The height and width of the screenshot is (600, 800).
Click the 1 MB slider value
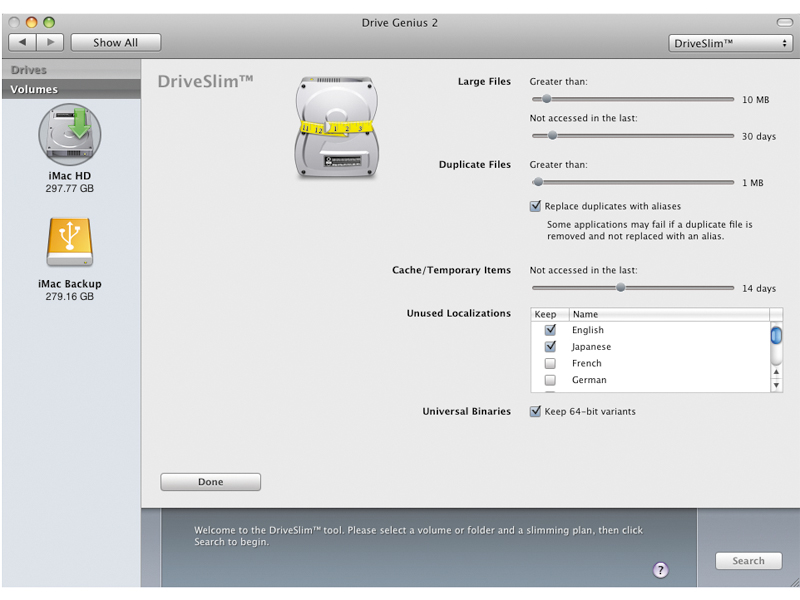753,183
